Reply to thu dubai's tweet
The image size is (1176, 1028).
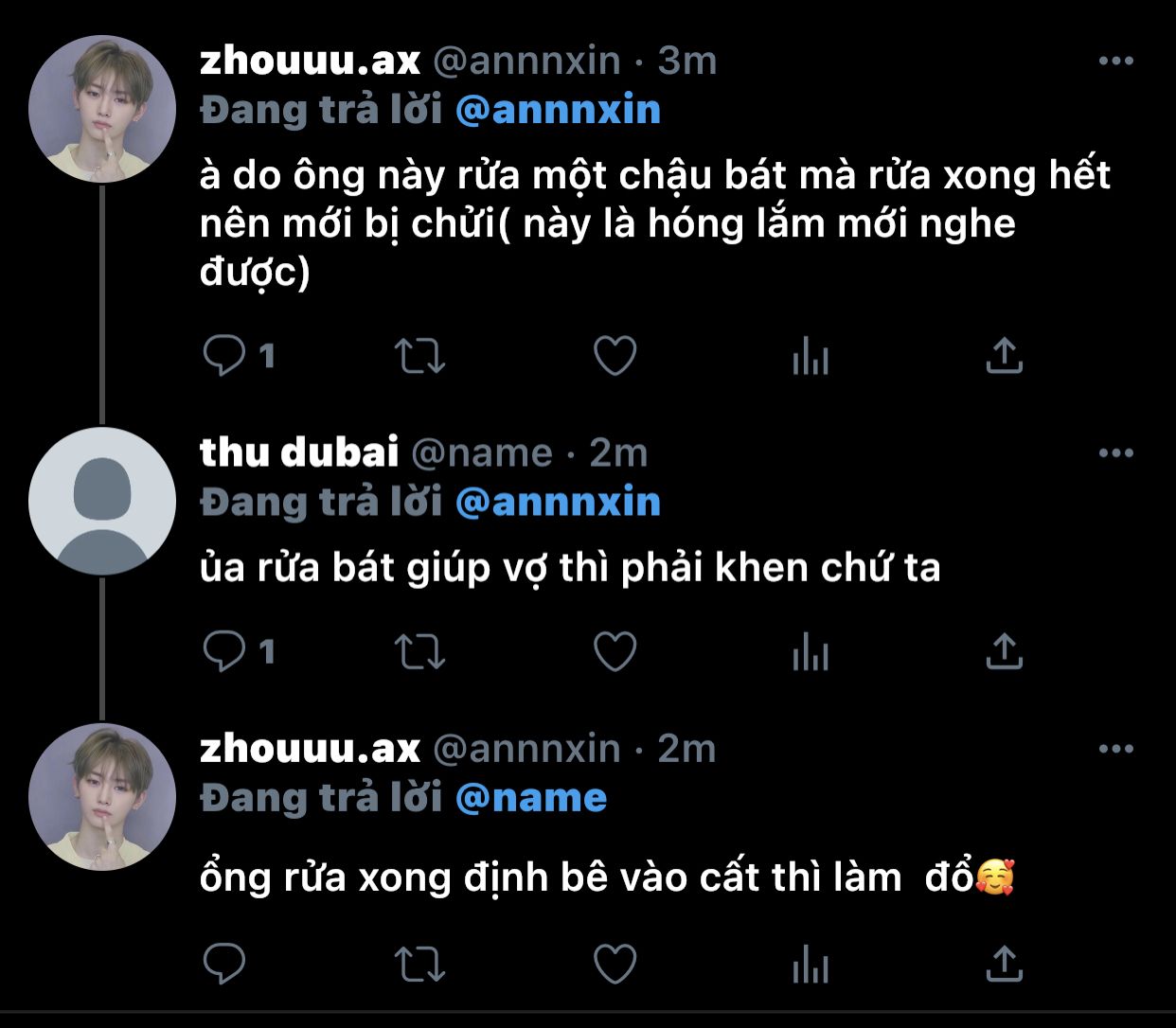tap(224, 652)
